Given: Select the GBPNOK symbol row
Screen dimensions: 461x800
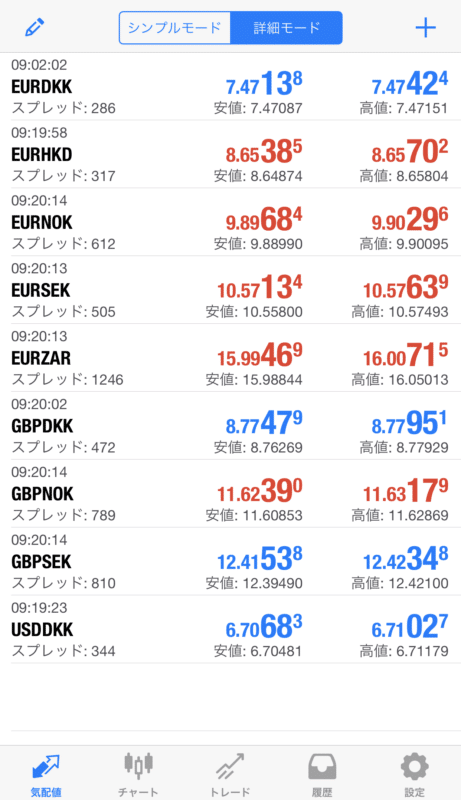Looking at the screenshot, I should (x=230, y=493).
